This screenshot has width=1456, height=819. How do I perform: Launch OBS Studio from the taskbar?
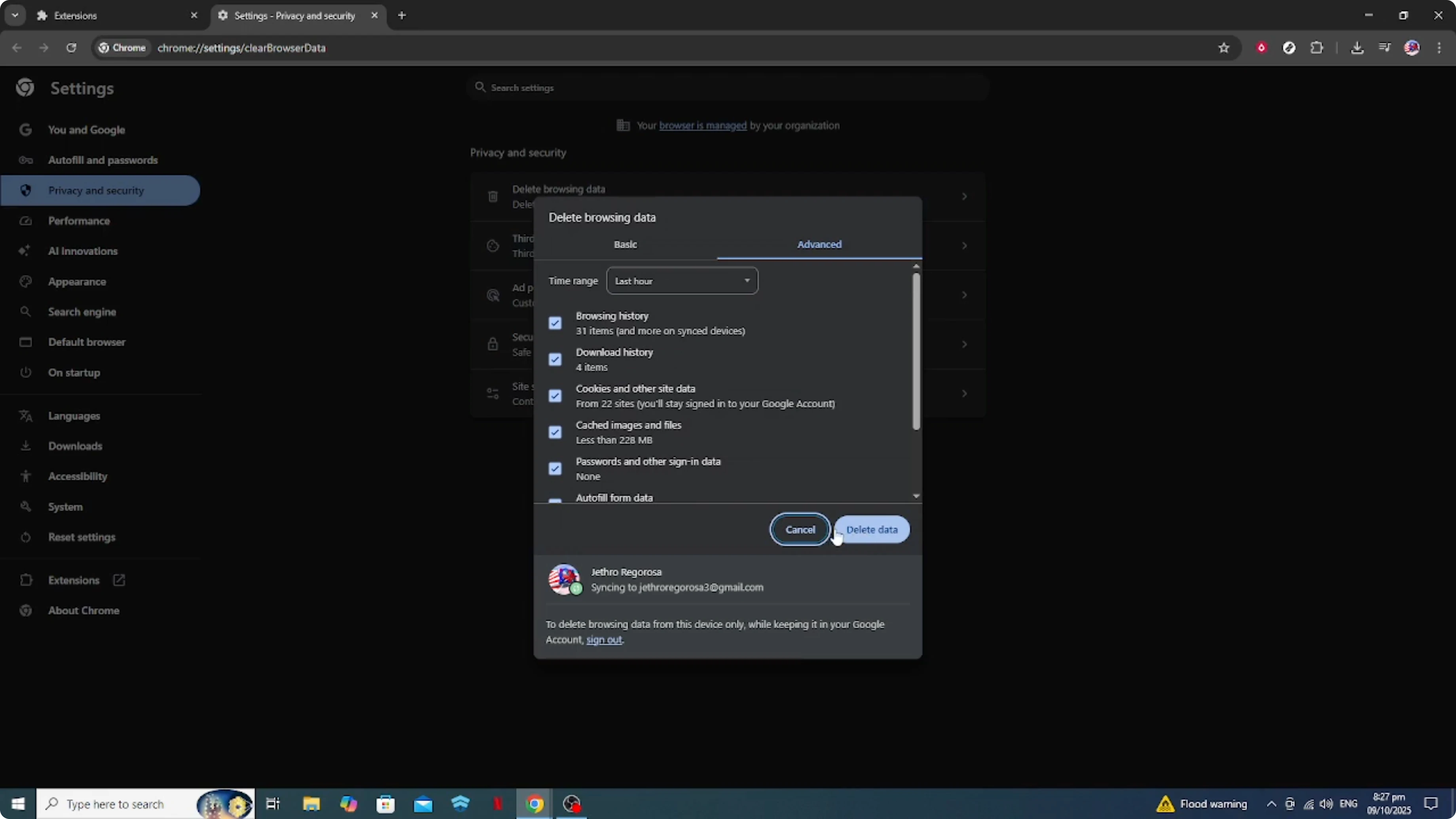[572, 804]
